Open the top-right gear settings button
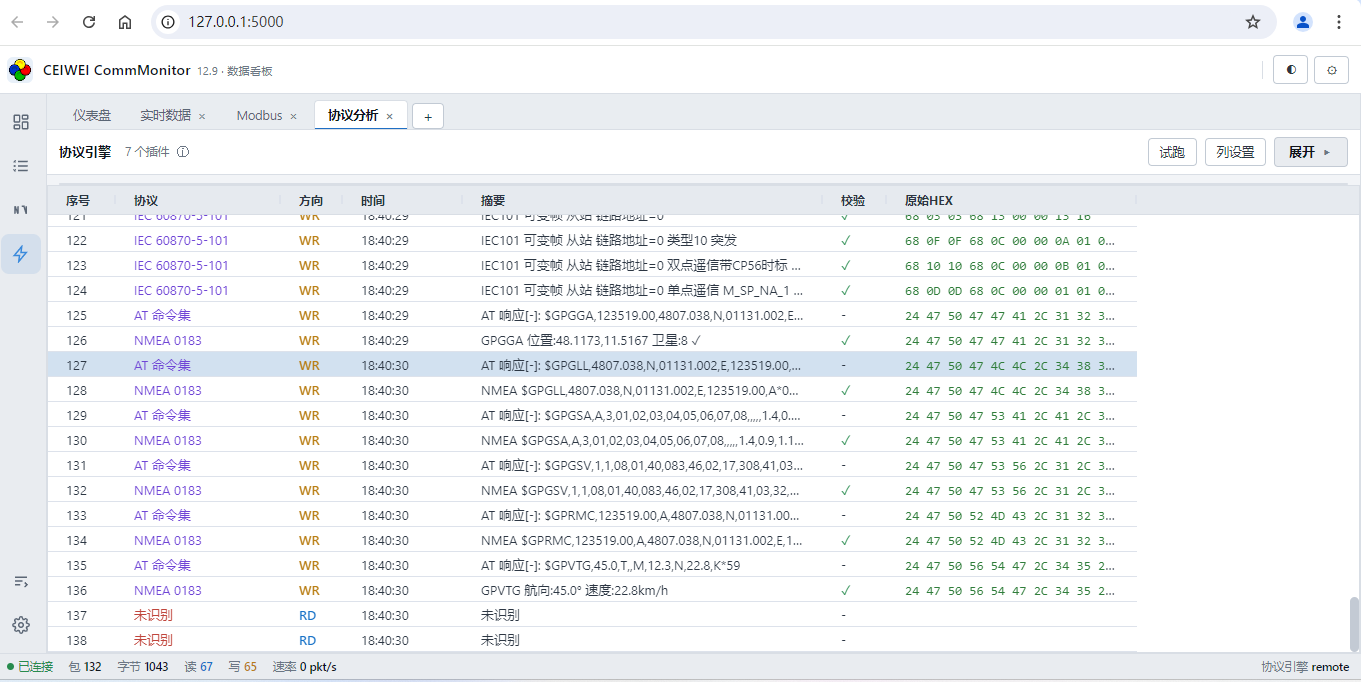Screen dimensions: 1361x682 tap(1331, 70)
